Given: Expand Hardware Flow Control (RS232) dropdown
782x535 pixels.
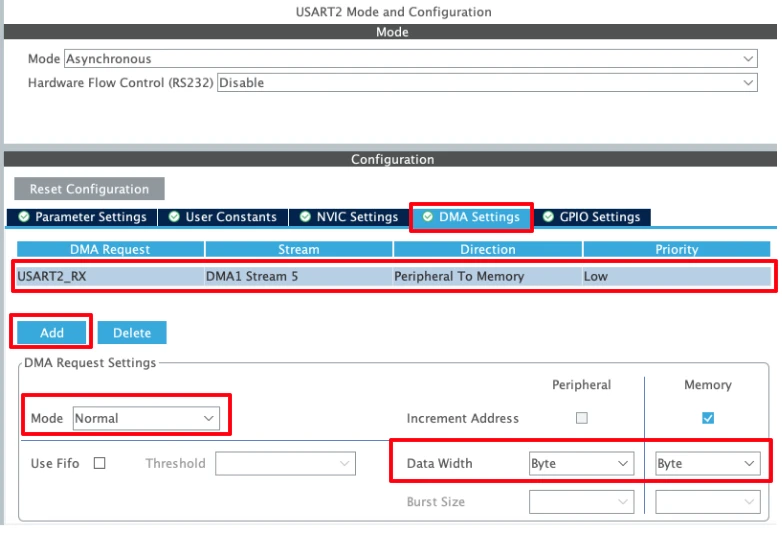Looking at the screenshot, I should tap(486, 83).
